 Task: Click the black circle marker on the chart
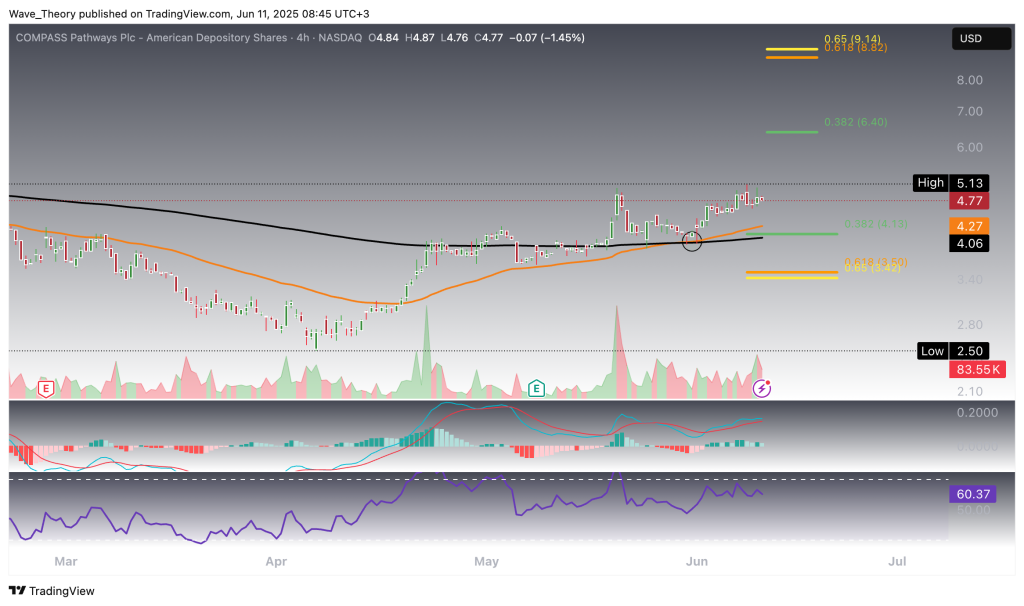tap(692, 241)
